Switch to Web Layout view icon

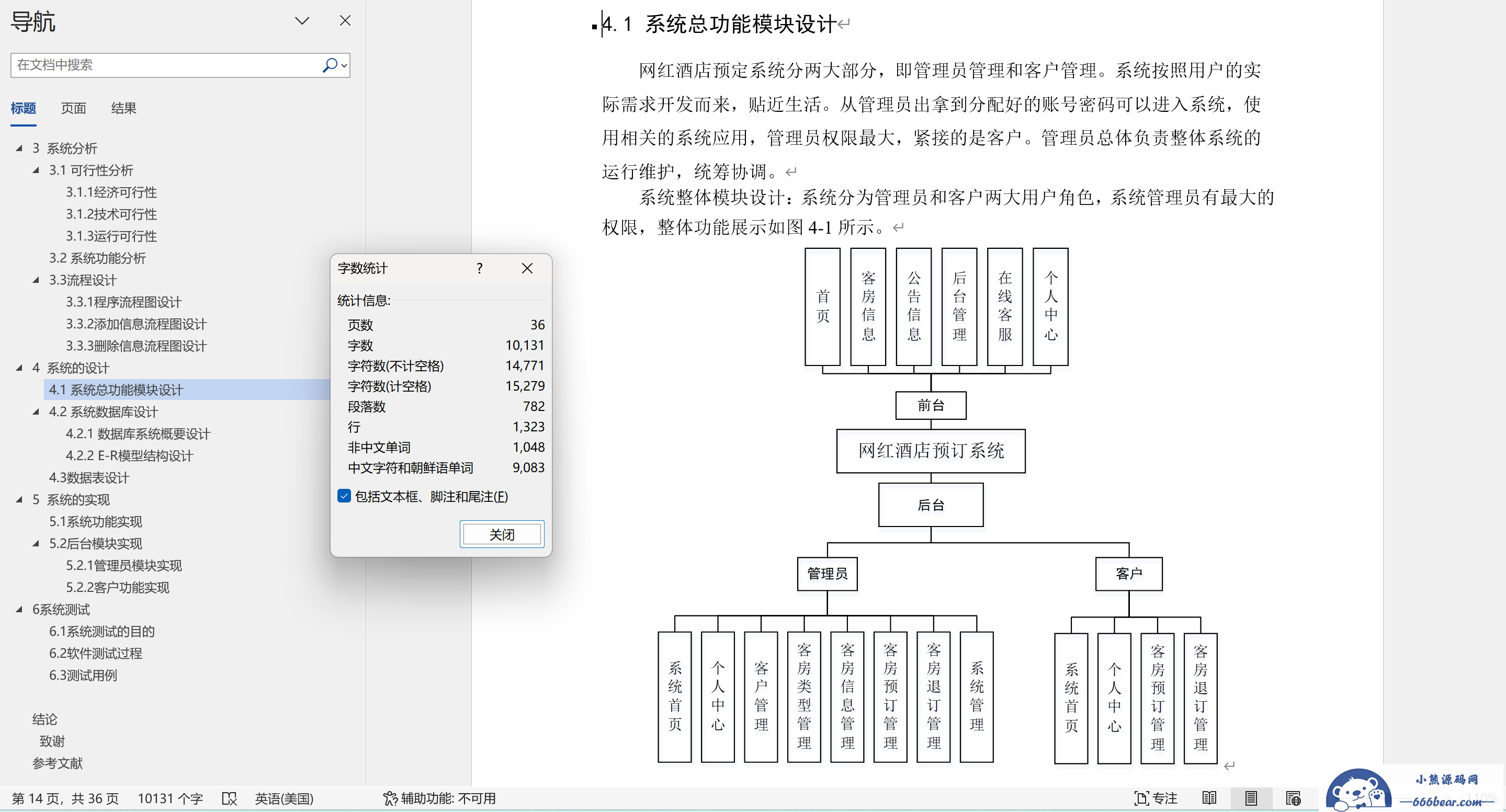[1293, 798]
